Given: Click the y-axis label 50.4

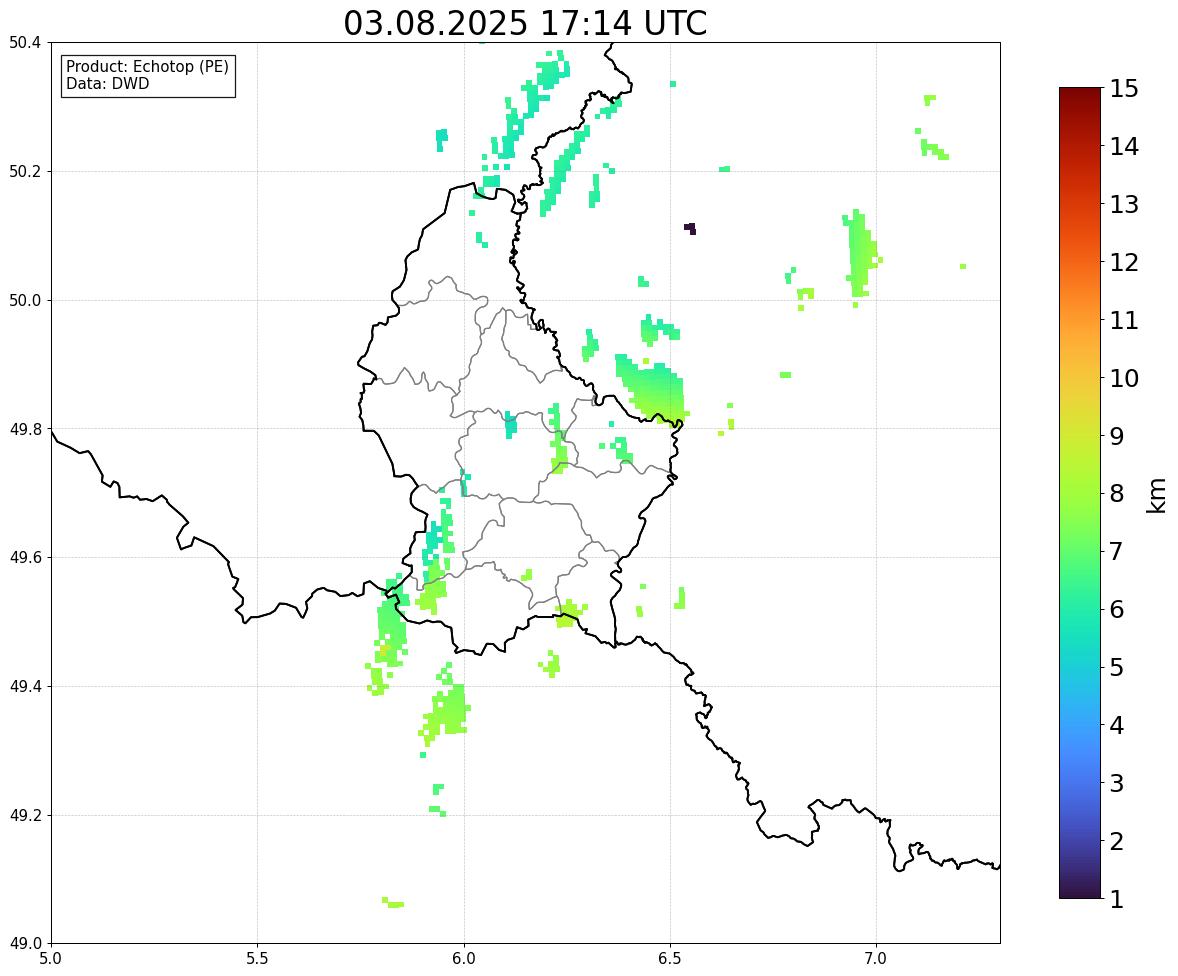Looking at the screenshot, I should [25, 43].
